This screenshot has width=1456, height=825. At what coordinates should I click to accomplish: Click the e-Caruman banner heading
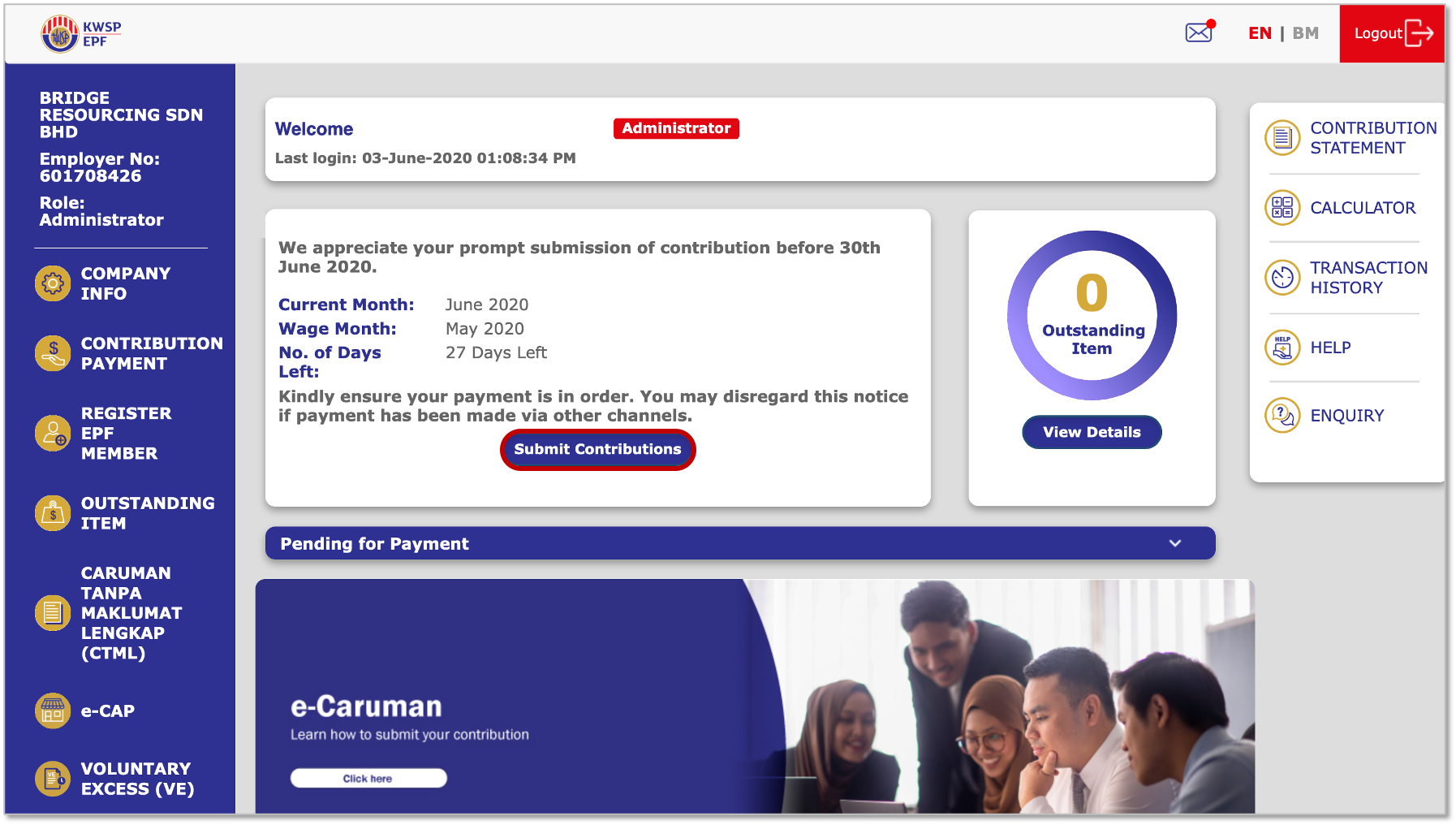coord(366,706)
